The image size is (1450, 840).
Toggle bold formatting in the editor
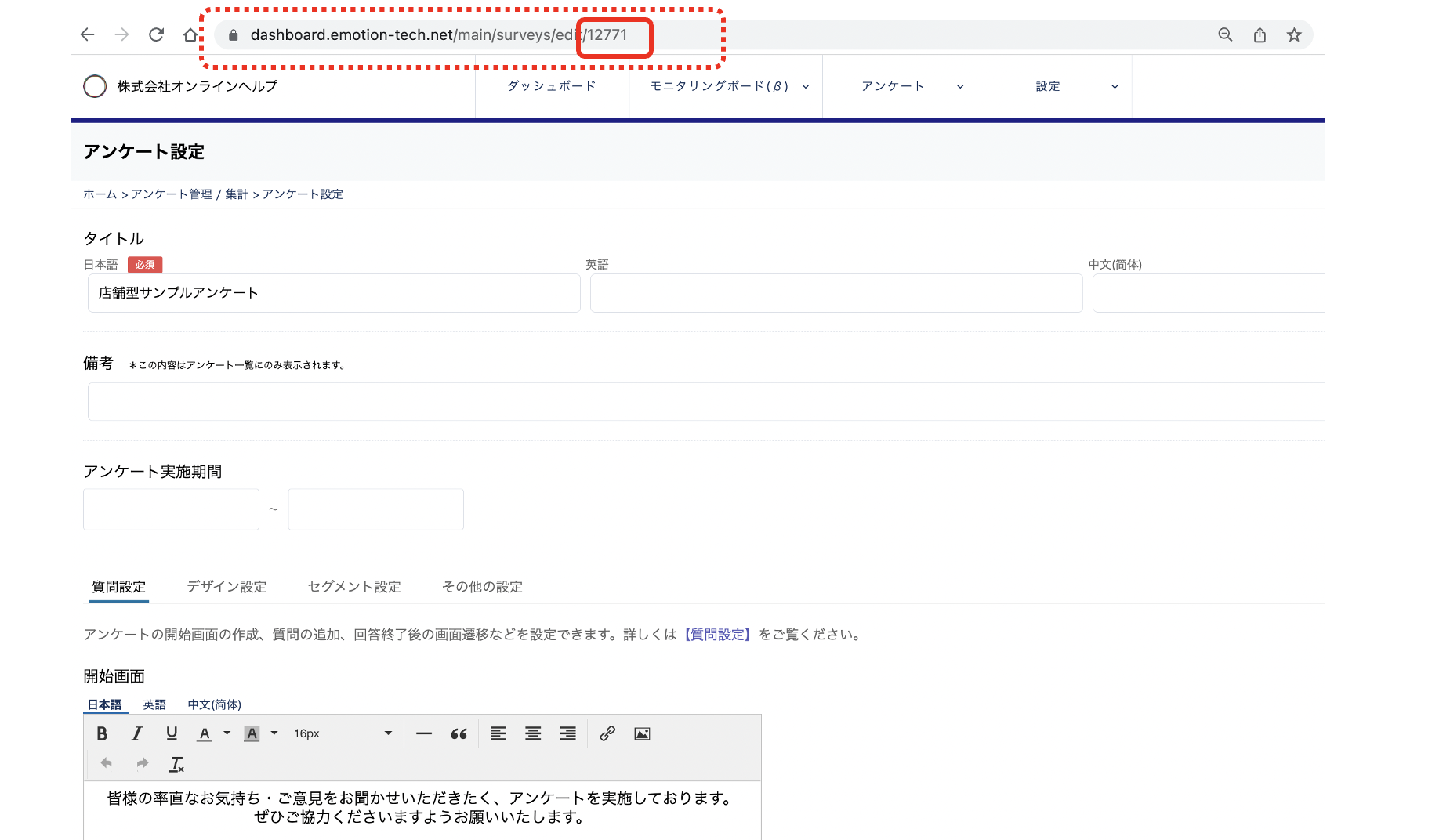tap(102, 733)
